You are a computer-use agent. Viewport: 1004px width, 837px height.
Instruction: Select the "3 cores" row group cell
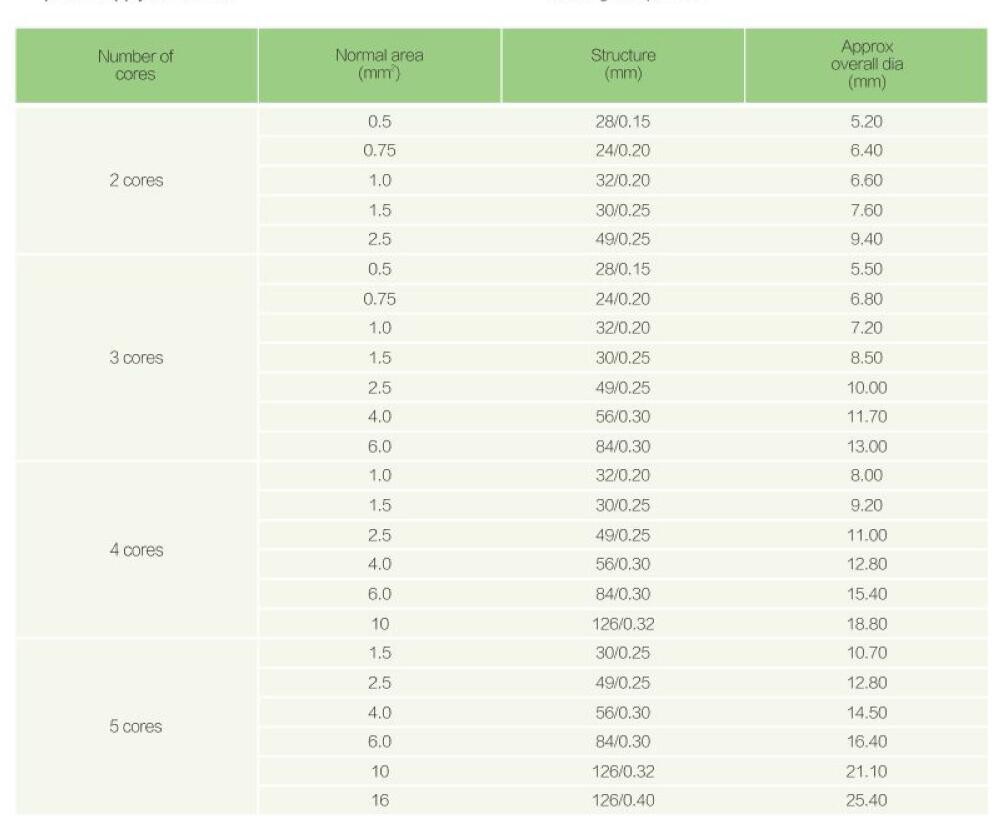[x=136, y=358]
